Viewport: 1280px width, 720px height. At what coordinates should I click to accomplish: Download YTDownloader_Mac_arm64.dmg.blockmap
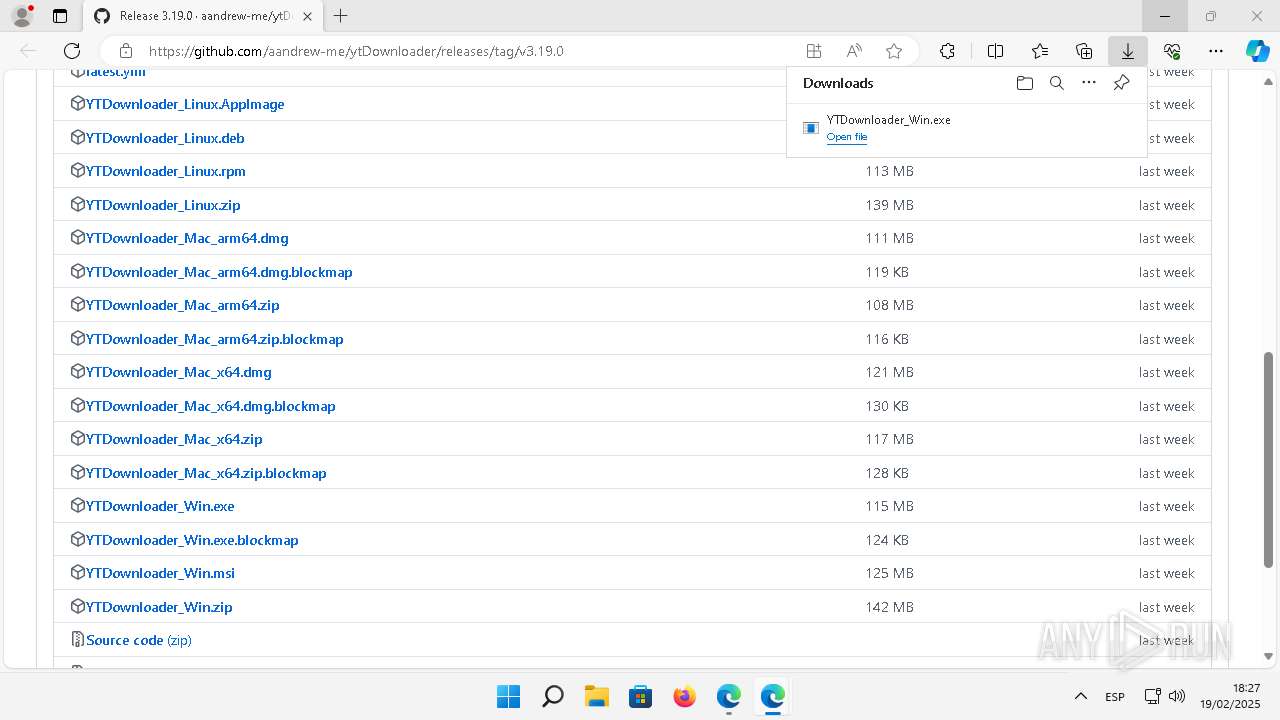point(219,272)
